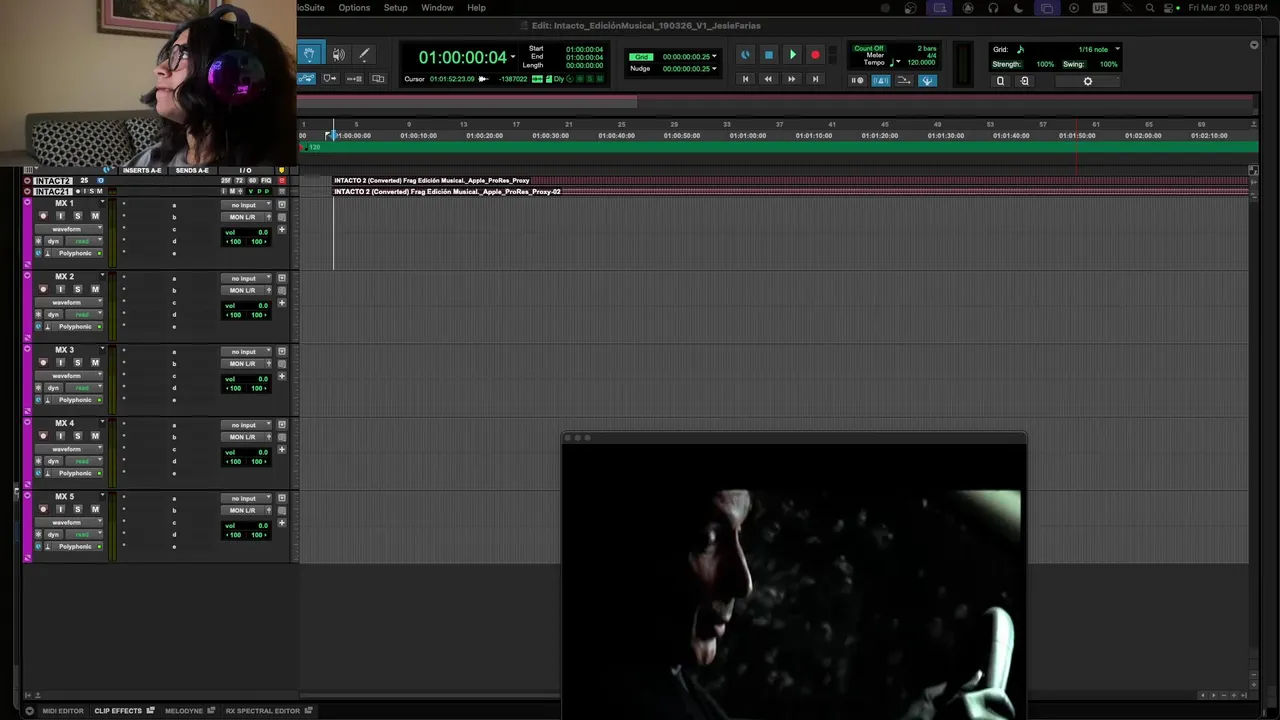The height and width of the screenshot is (720, 1280).
Task: Open the main counter format dropdown
Action: click(513, 57)
